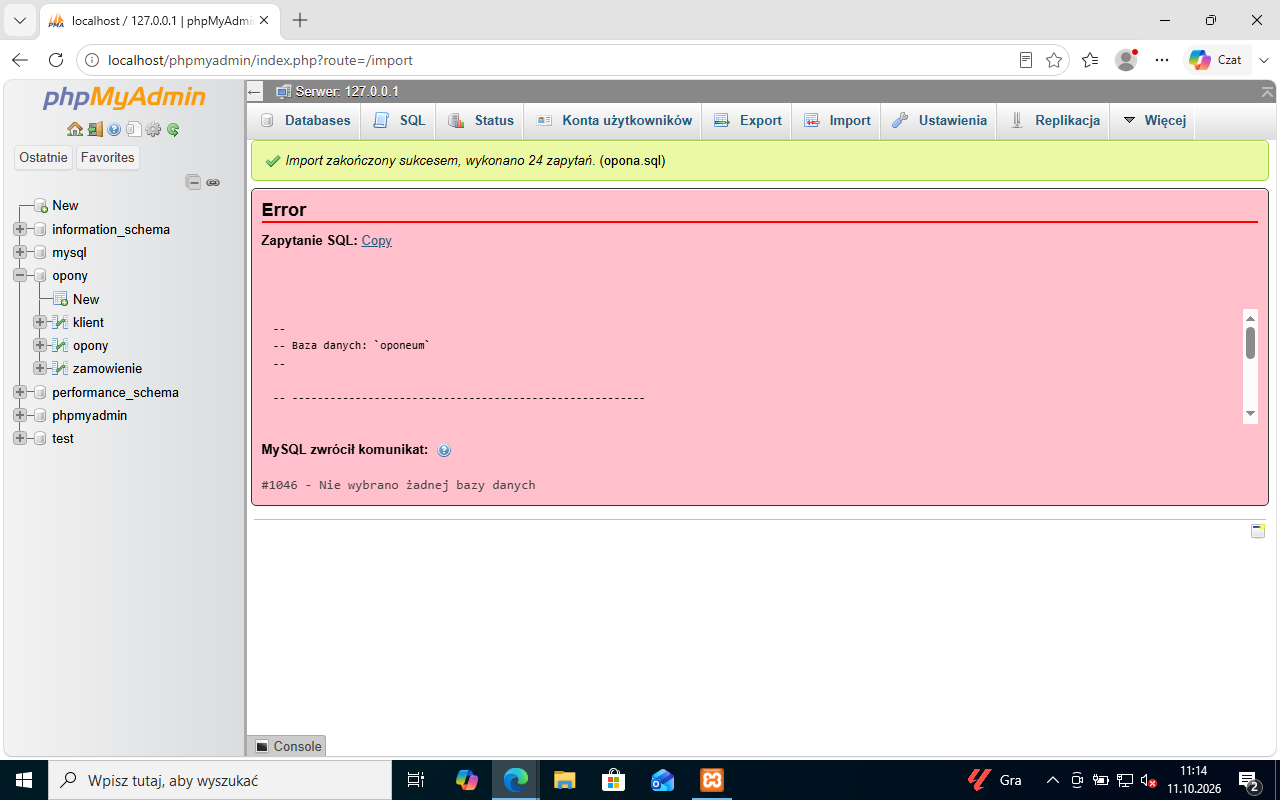
Task: Create new table under opony database
Action: pos(86,299)
